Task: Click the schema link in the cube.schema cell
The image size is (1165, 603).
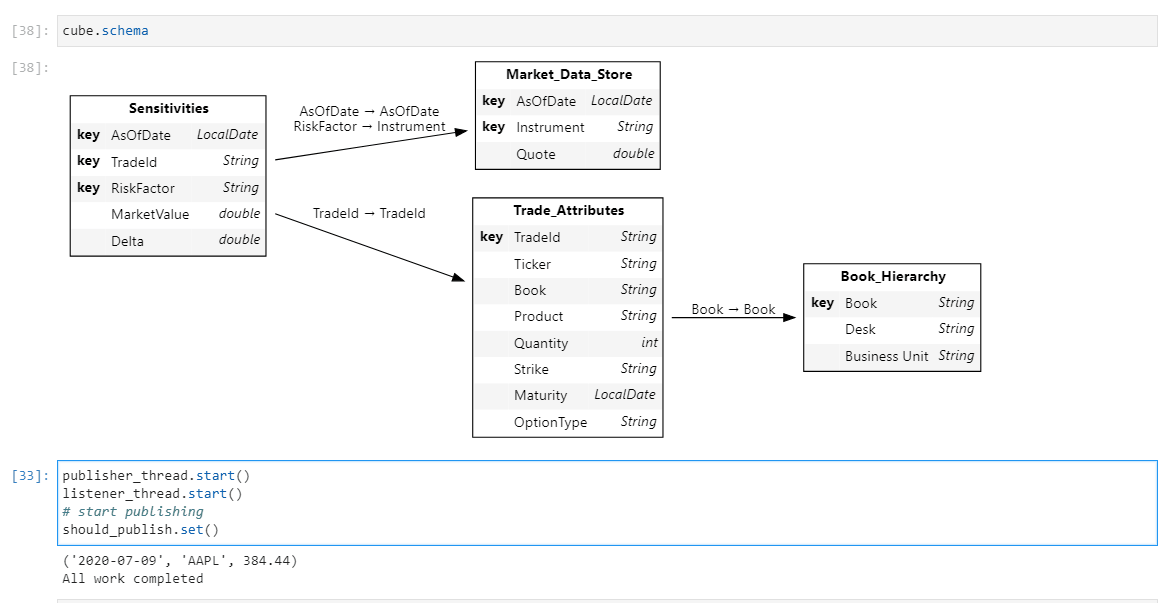Action: pos(125,30)
